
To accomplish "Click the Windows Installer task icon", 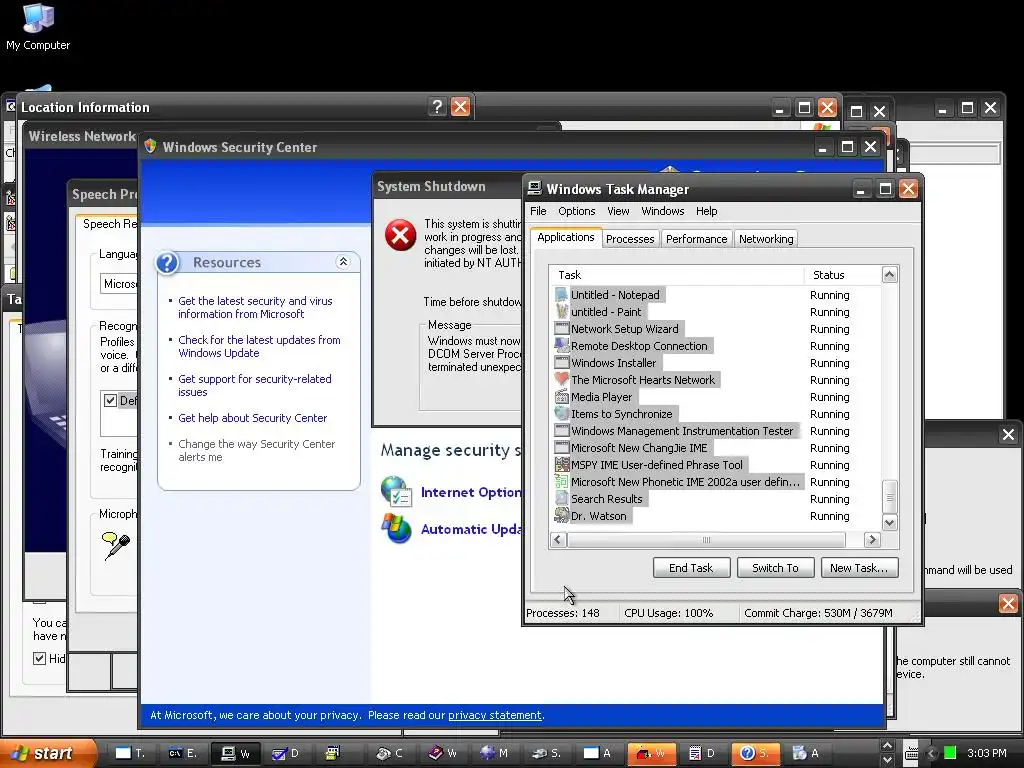I will (x=561, y=362).
